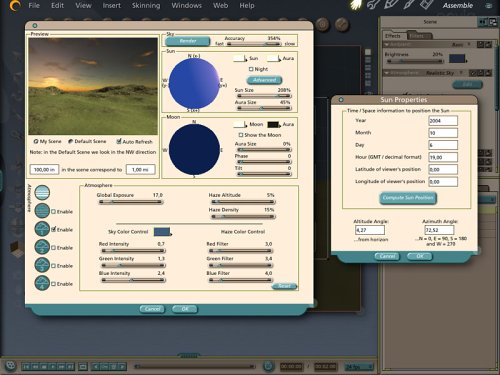Open the Moon color picker arrow
The image size is (500, 375).
(x=247, y=125)
